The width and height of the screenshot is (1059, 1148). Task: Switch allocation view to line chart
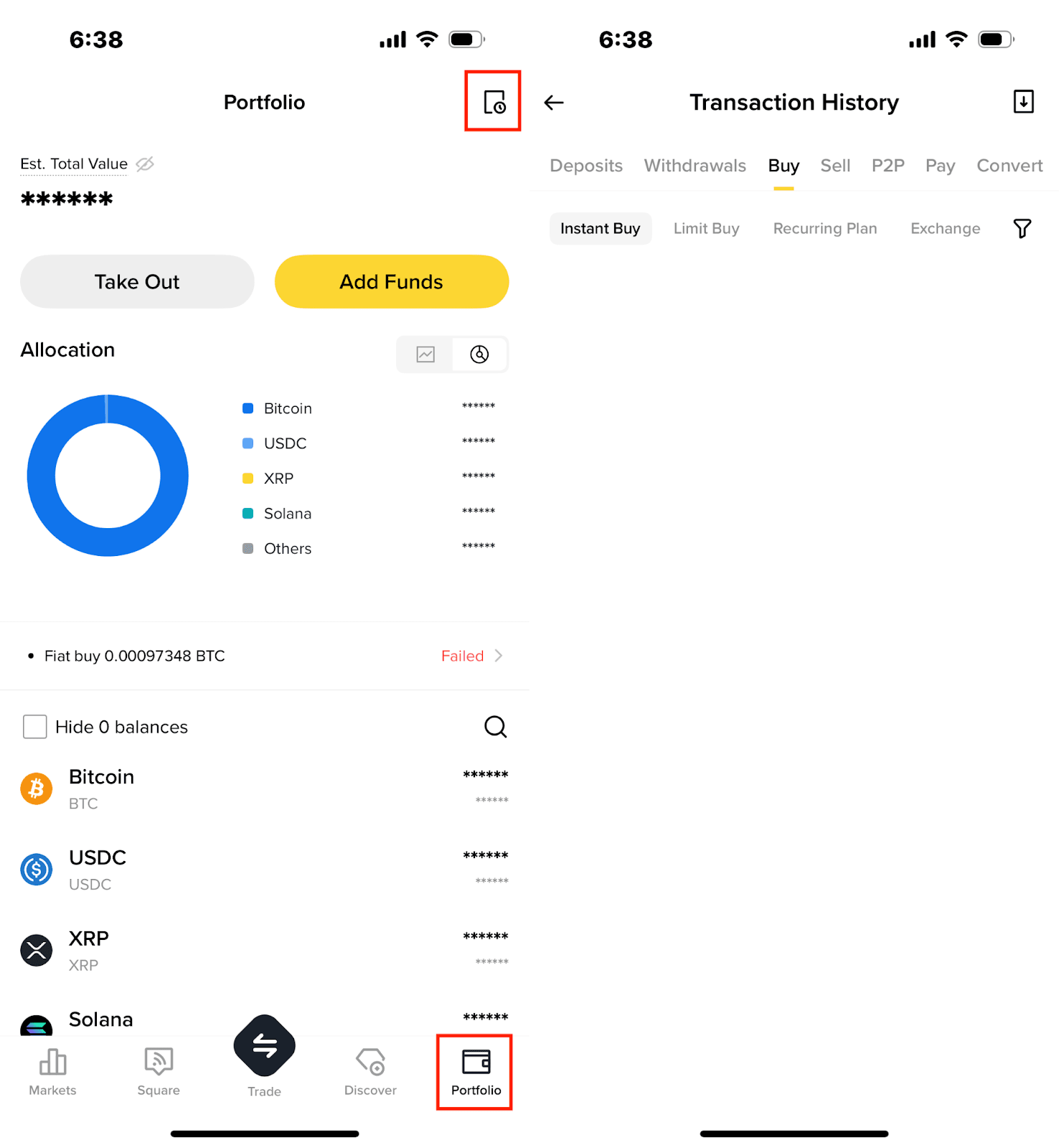coord(425,354)
